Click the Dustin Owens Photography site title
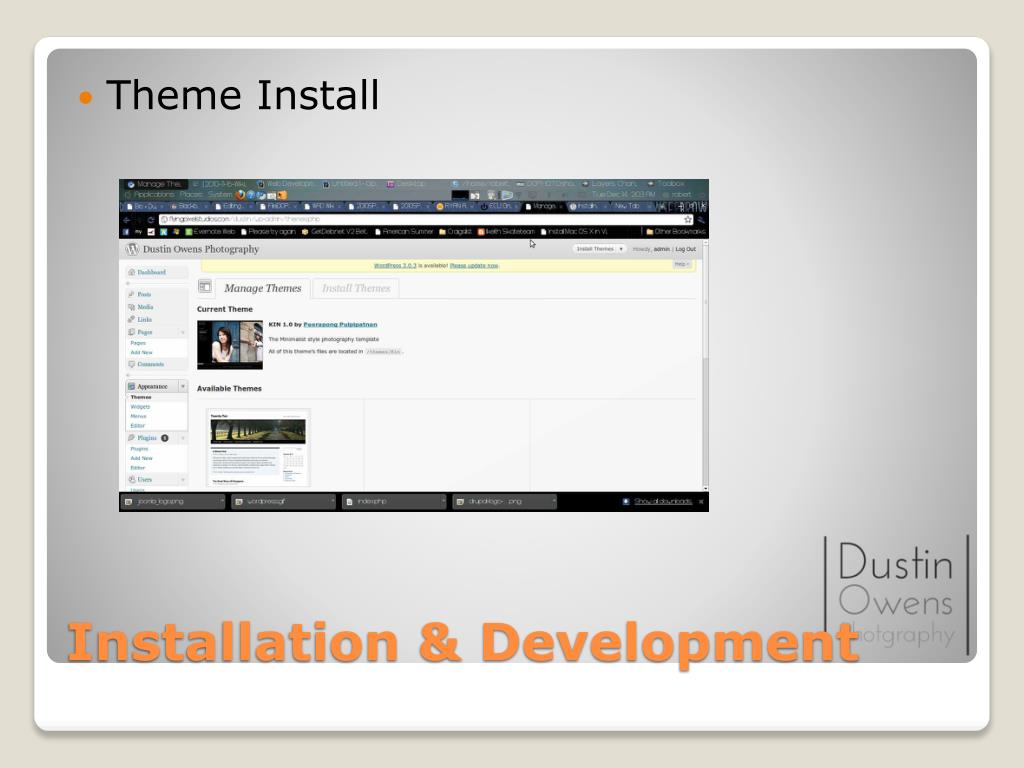 pyautogui.click(x=200, y=249)
